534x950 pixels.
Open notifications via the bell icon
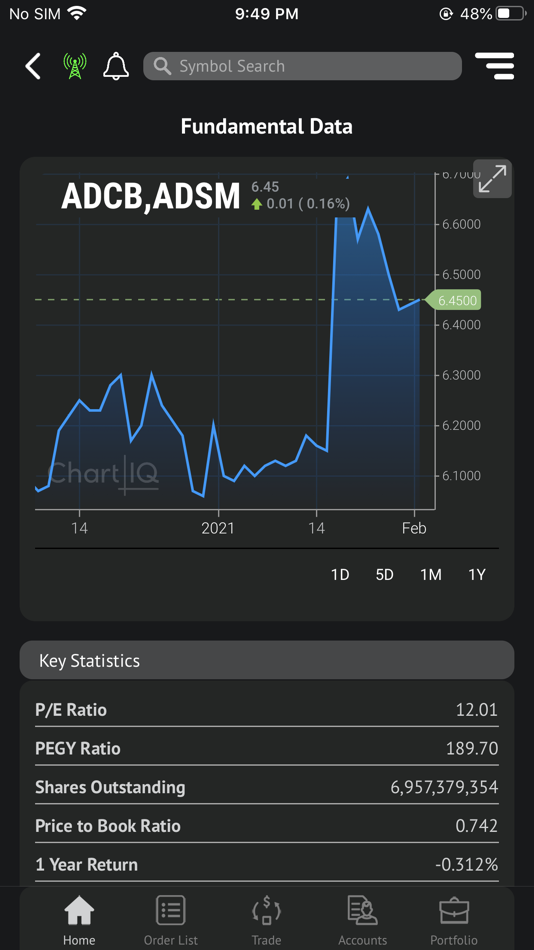click(116, 66)
